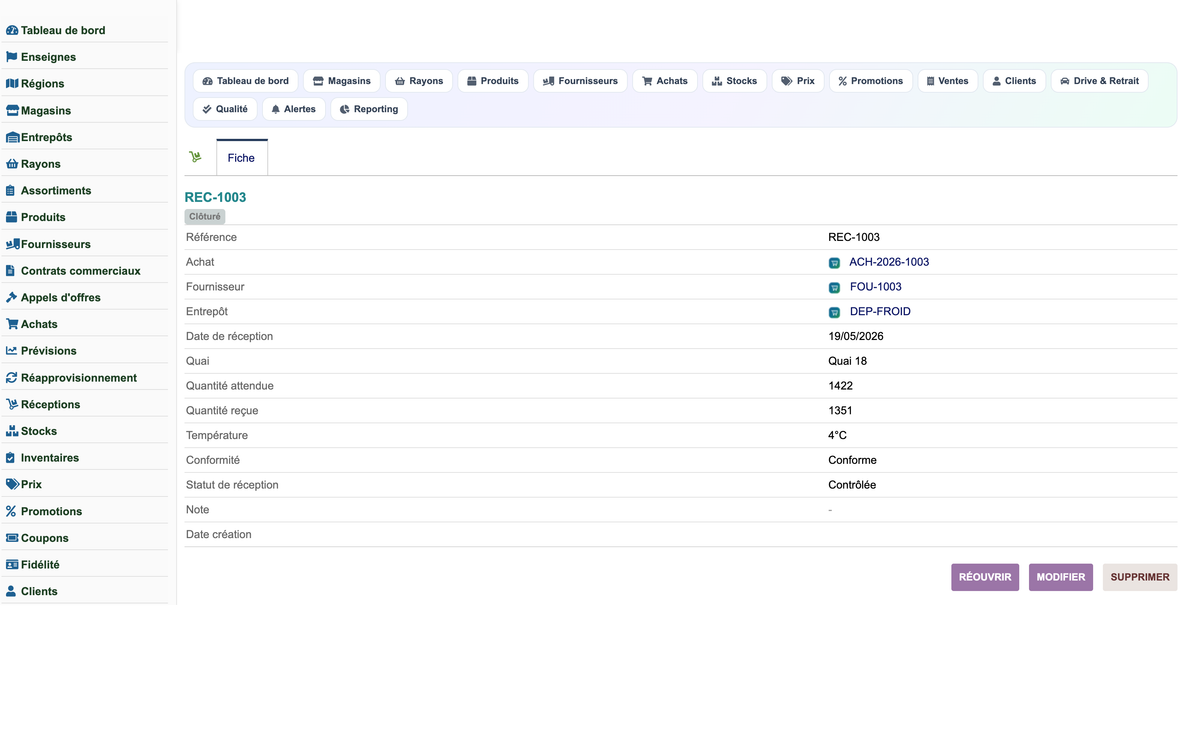Click the Contrôlée reception status value
The width and height of the screenshot is (1200, 743).
point(852,485)
